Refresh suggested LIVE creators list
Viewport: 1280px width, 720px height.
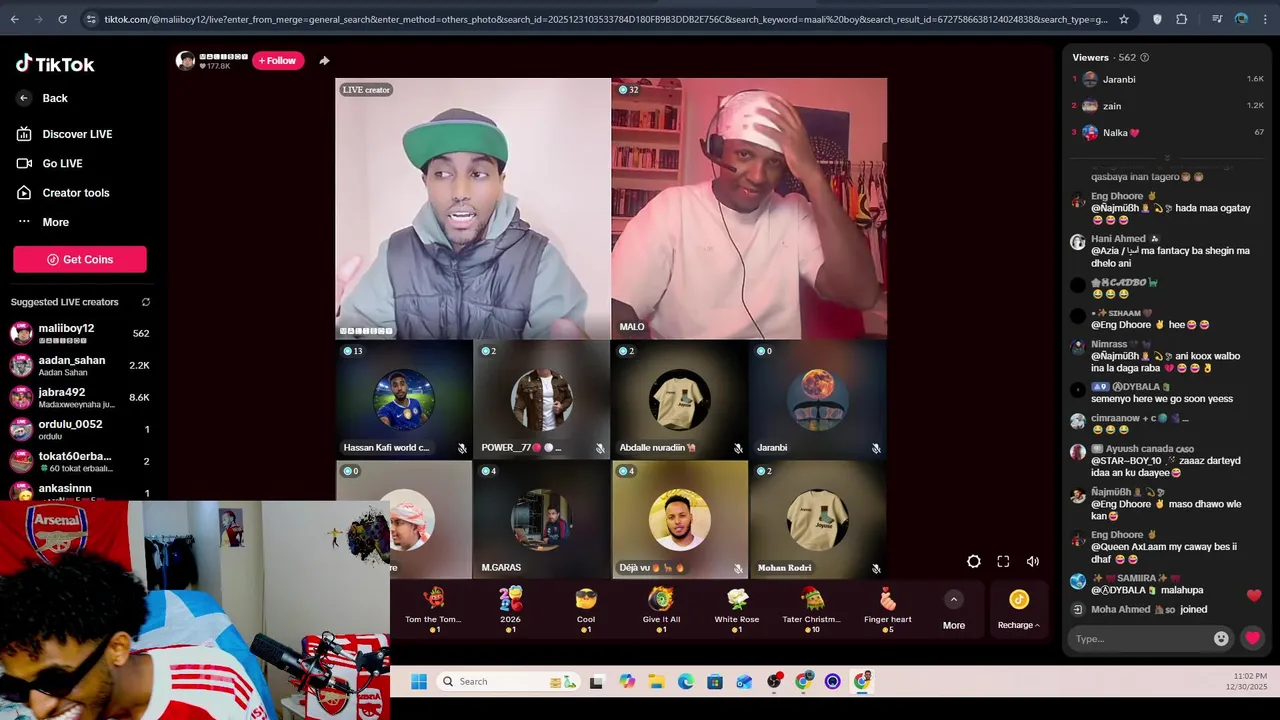pyautogui.click(x=145, y=302)
